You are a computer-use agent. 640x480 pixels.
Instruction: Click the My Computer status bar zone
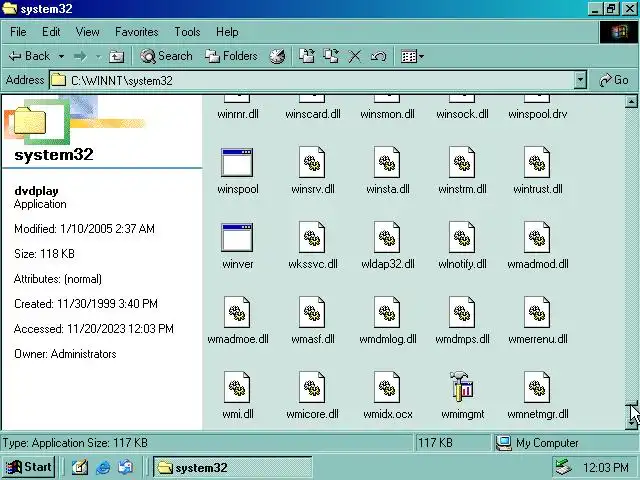click(565, 443)
